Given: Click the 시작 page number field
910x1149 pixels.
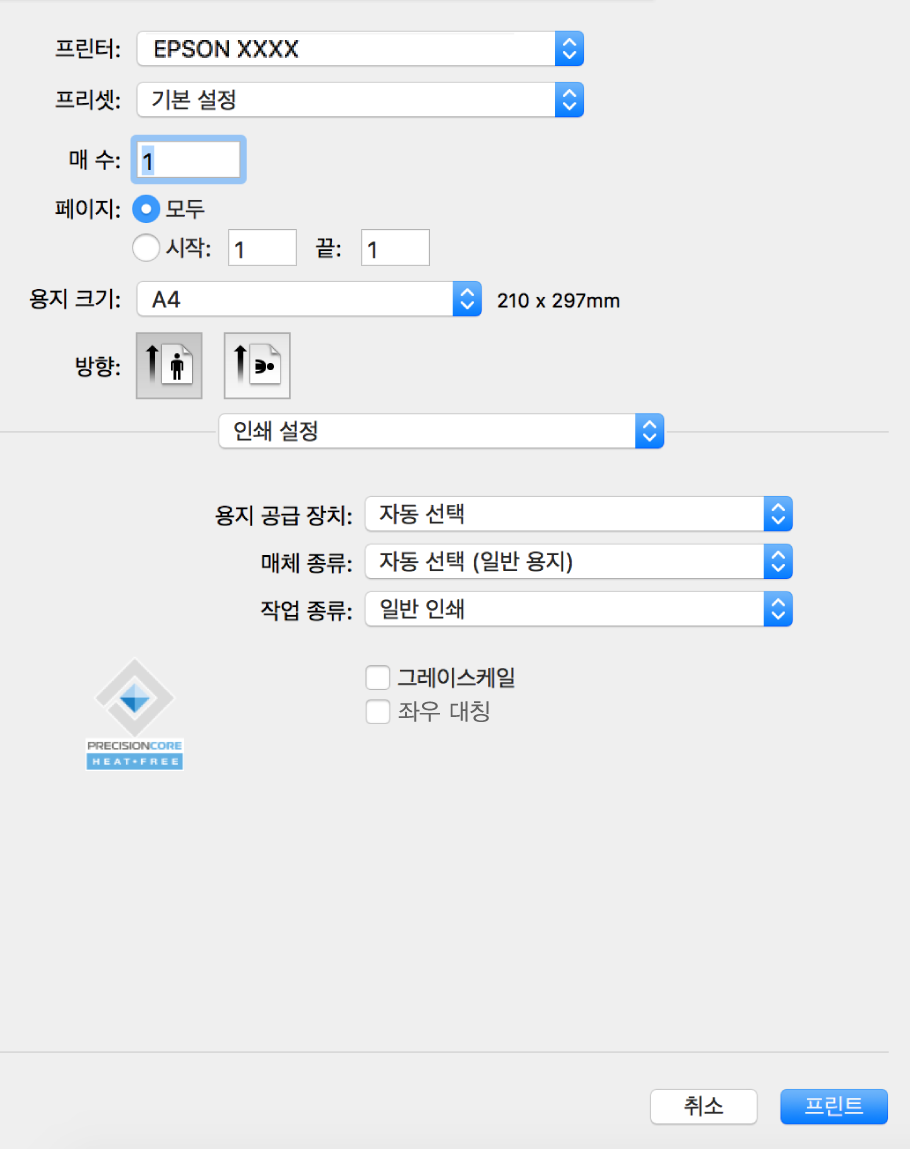Looking at the screenshot, I should point(262,248).
